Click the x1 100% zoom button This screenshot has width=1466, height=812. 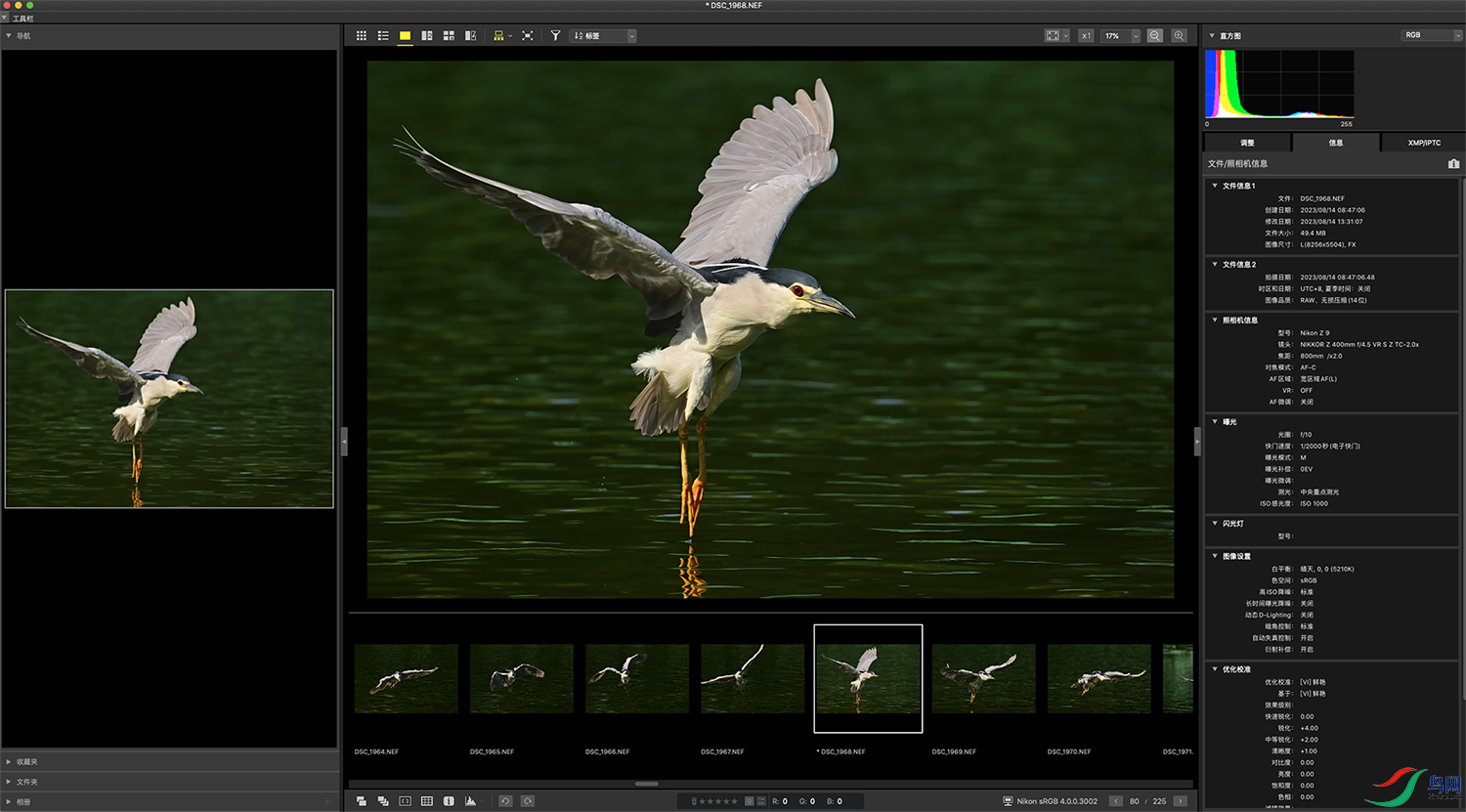[x=1086, y=36]
